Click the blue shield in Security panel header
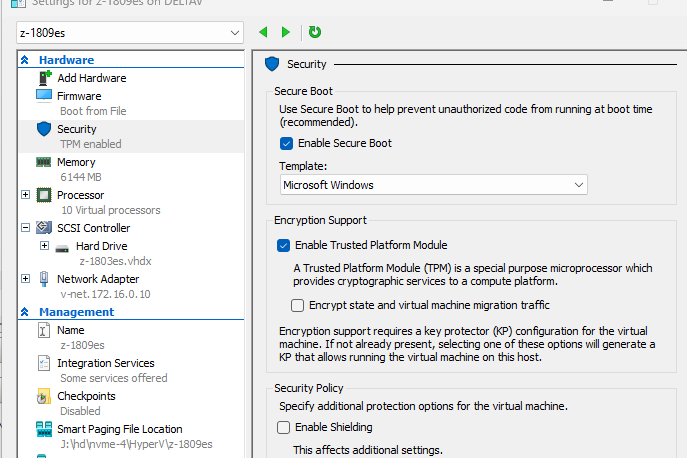 point(272,64)
